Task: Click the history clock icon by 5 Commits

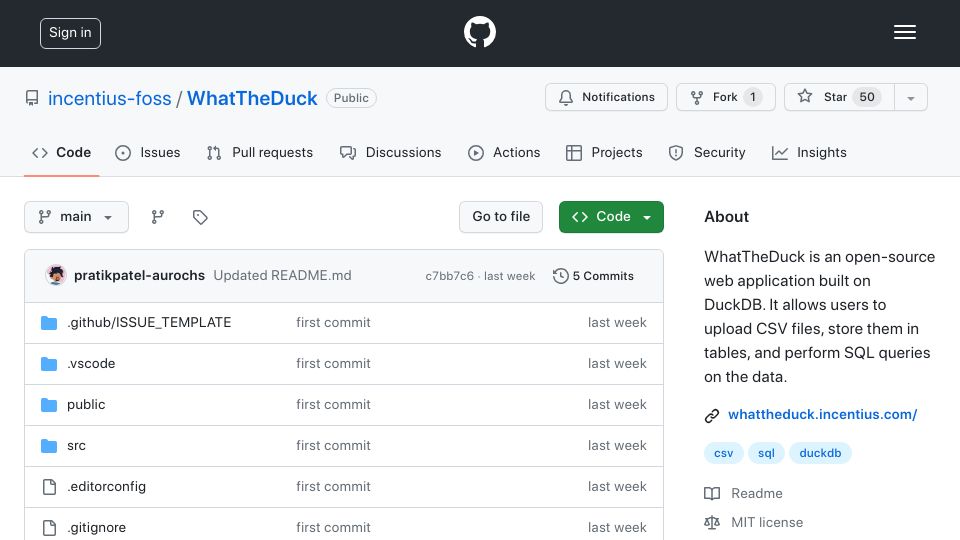Action: [560, 276]
